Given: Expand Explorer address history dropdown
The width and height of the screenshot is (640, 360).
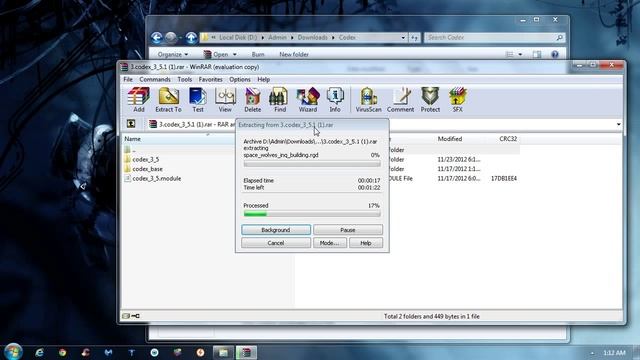Looking at the screenshot, I should [403, 38].
